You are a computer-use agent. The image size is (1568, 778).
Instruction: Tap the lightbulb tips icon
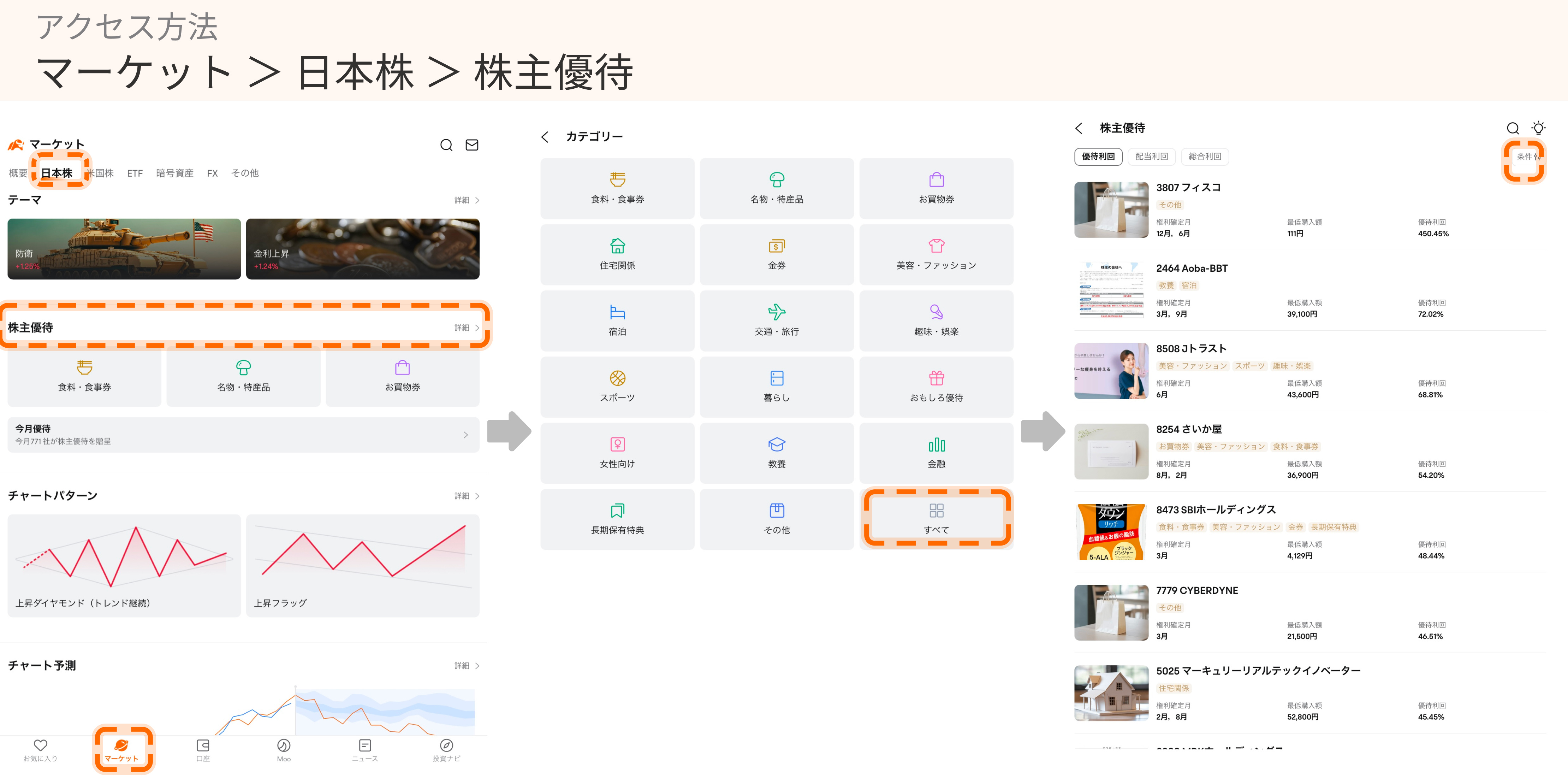(x=1538, y=128)
